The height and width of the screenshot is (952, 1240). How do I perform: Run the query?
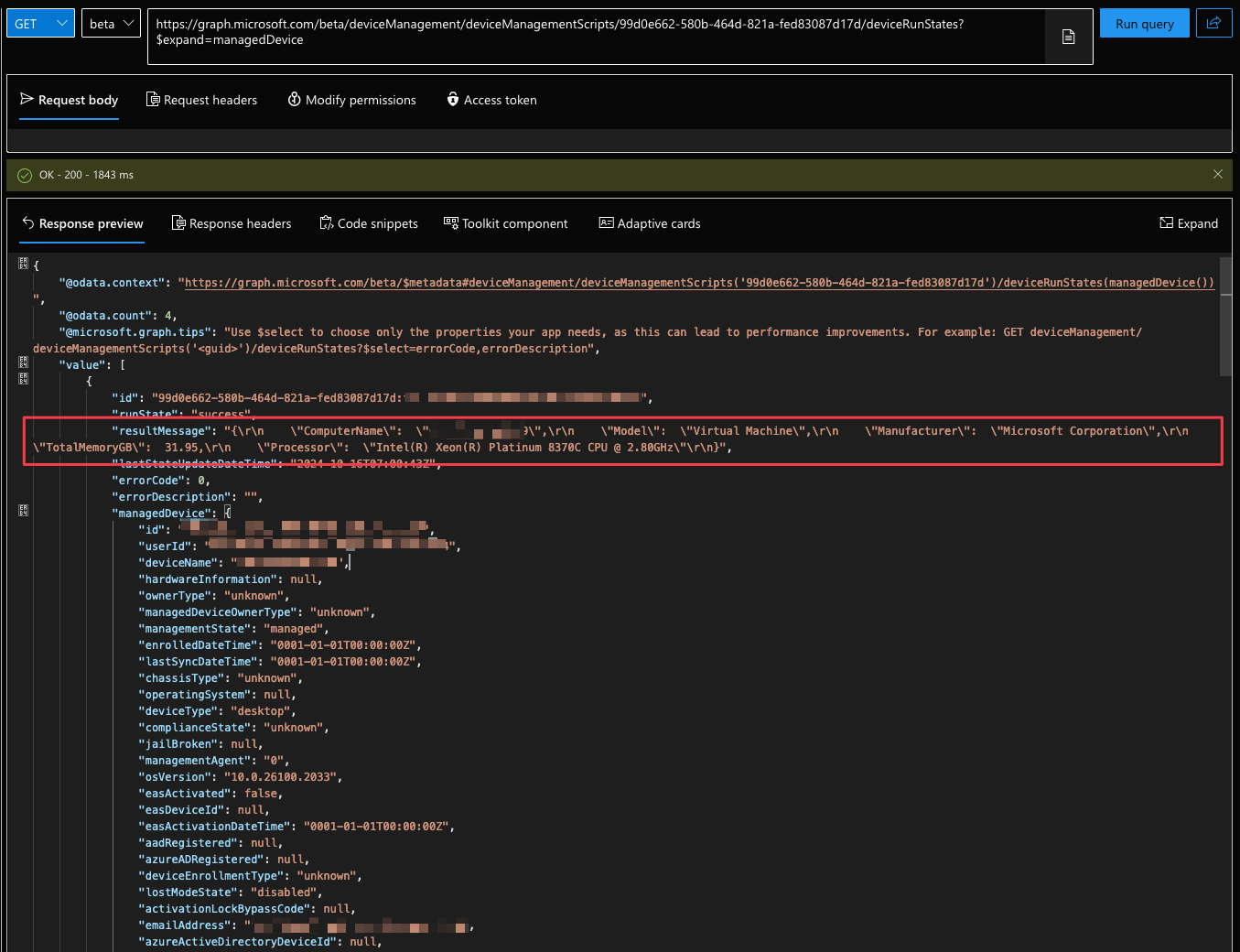point(1144,24)
